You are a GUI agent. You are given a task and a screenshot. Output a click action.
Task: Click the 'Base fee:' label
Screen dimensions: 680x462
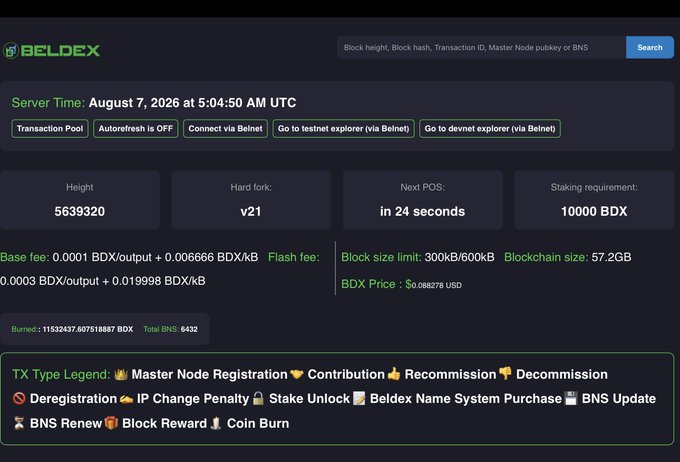25,257
